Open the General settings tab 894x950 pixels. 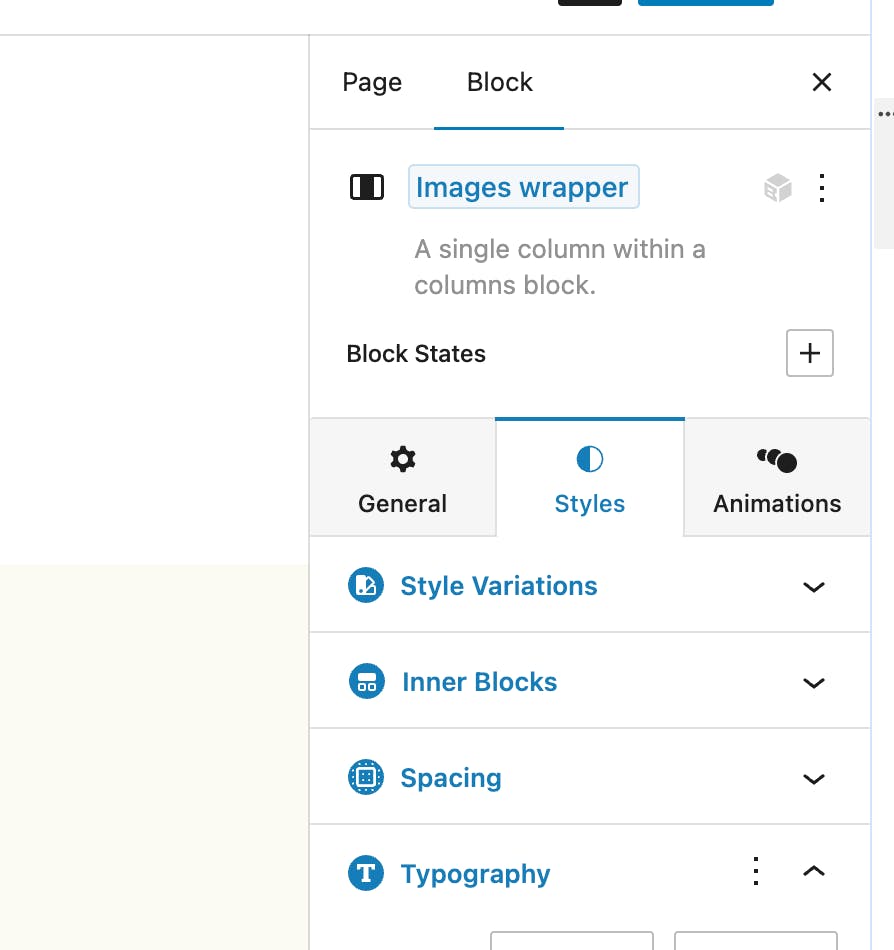[403, 479]
